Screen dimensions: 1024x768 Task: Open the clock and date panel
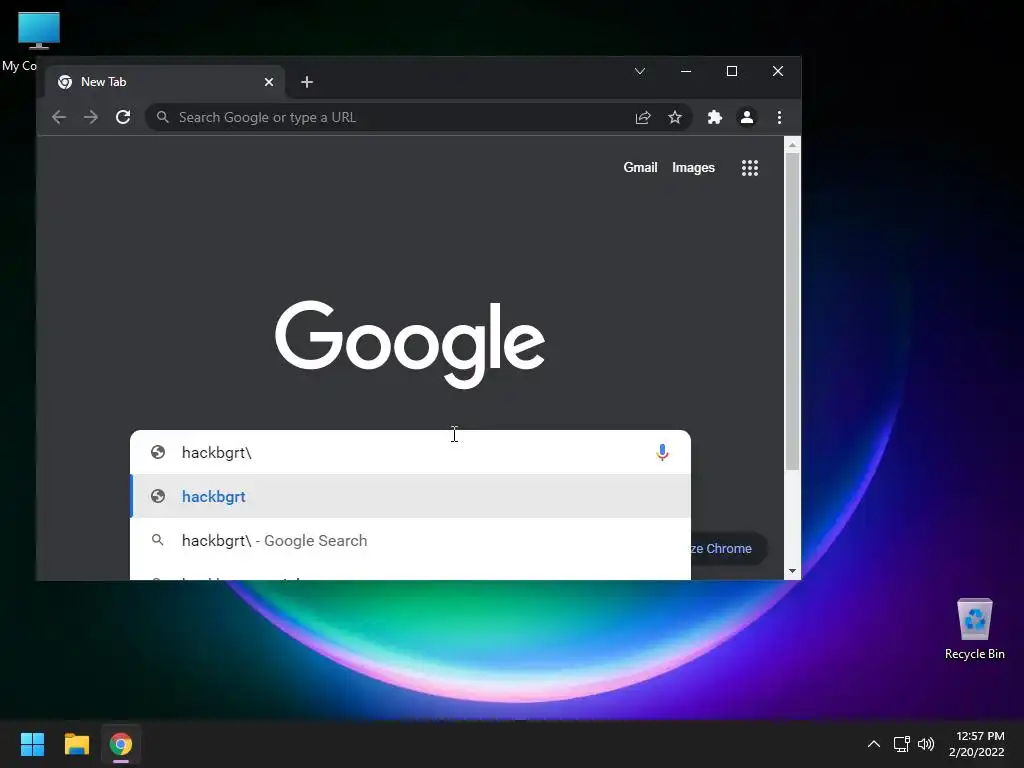pyautogui.click(x=976, y=744)
